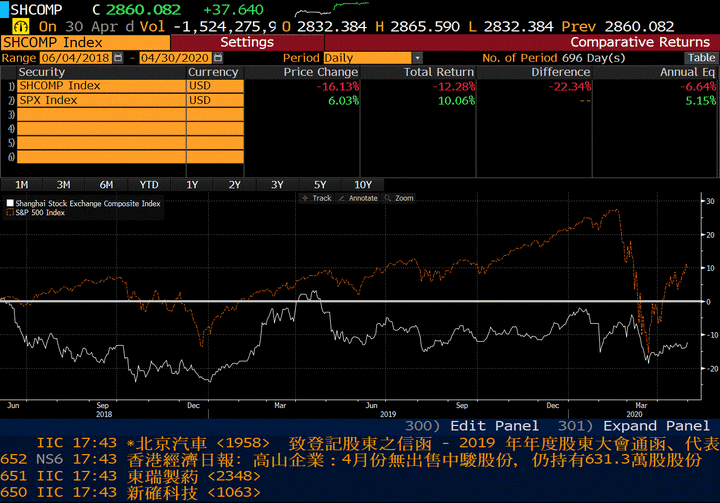Select SPX Index security cell

[x=101, y=100]
